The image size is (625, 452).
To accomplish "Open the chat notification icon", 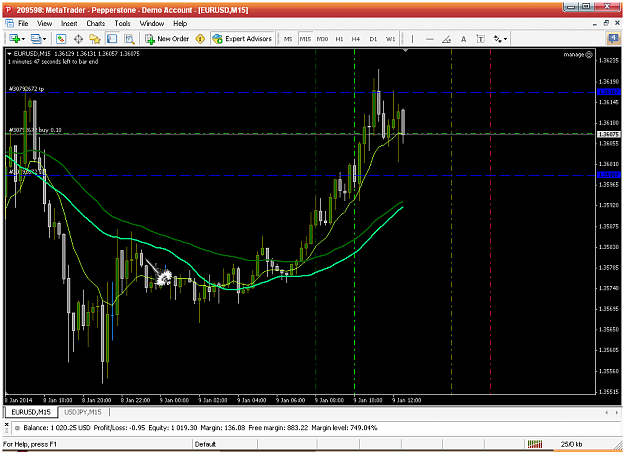I will (x=613, y=39).
